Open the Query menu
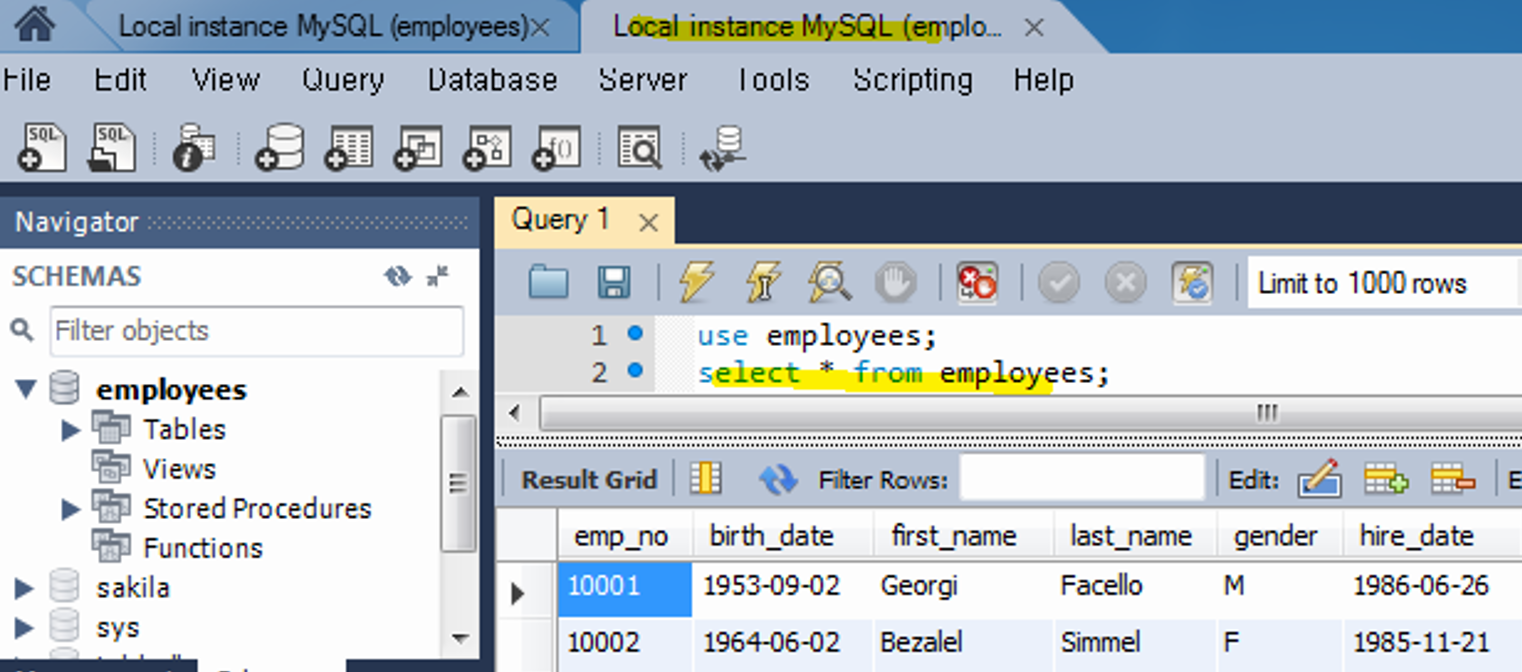The height and width of the screenshot is (672, 1522). 343,79
